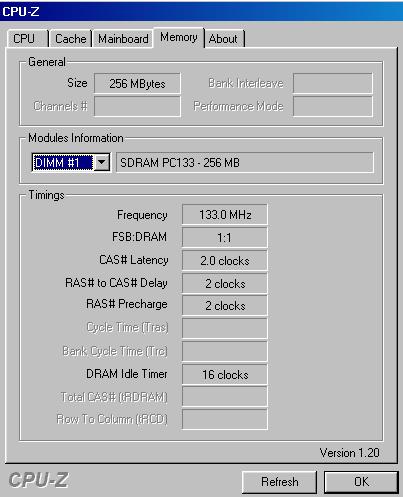
Task: Click the OK button
Action: 361,482
